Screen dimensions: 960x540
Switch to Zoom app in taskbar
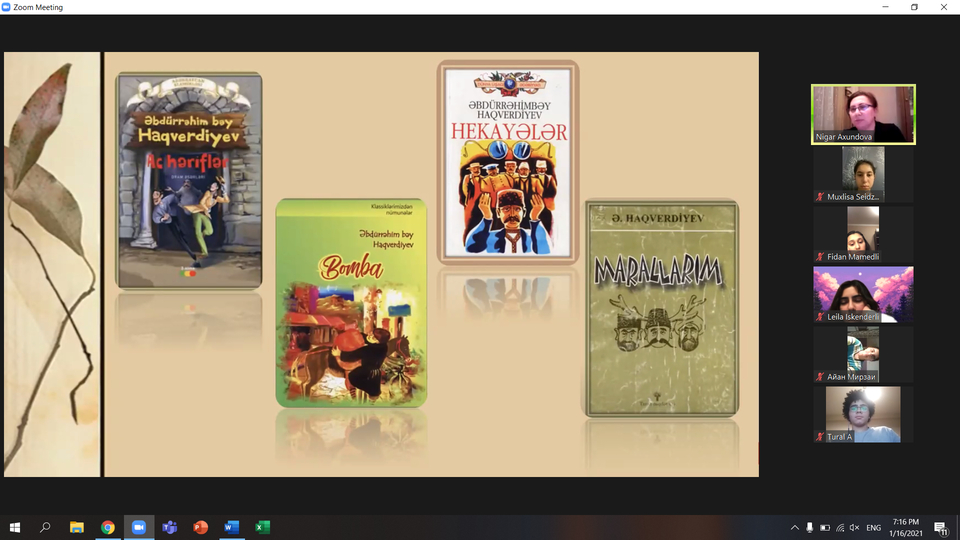coord(139,527)
